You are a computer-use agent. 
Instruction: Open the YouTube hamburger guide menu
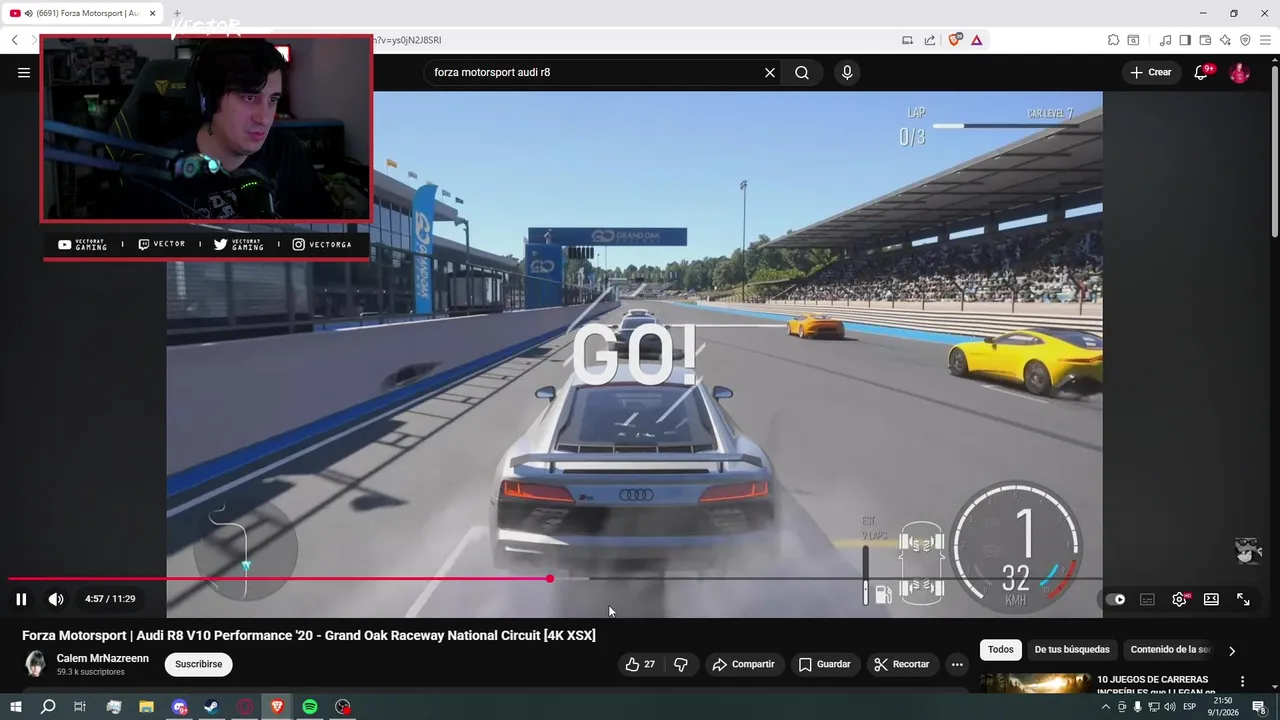pyautogui.click(x=24, y=72)
